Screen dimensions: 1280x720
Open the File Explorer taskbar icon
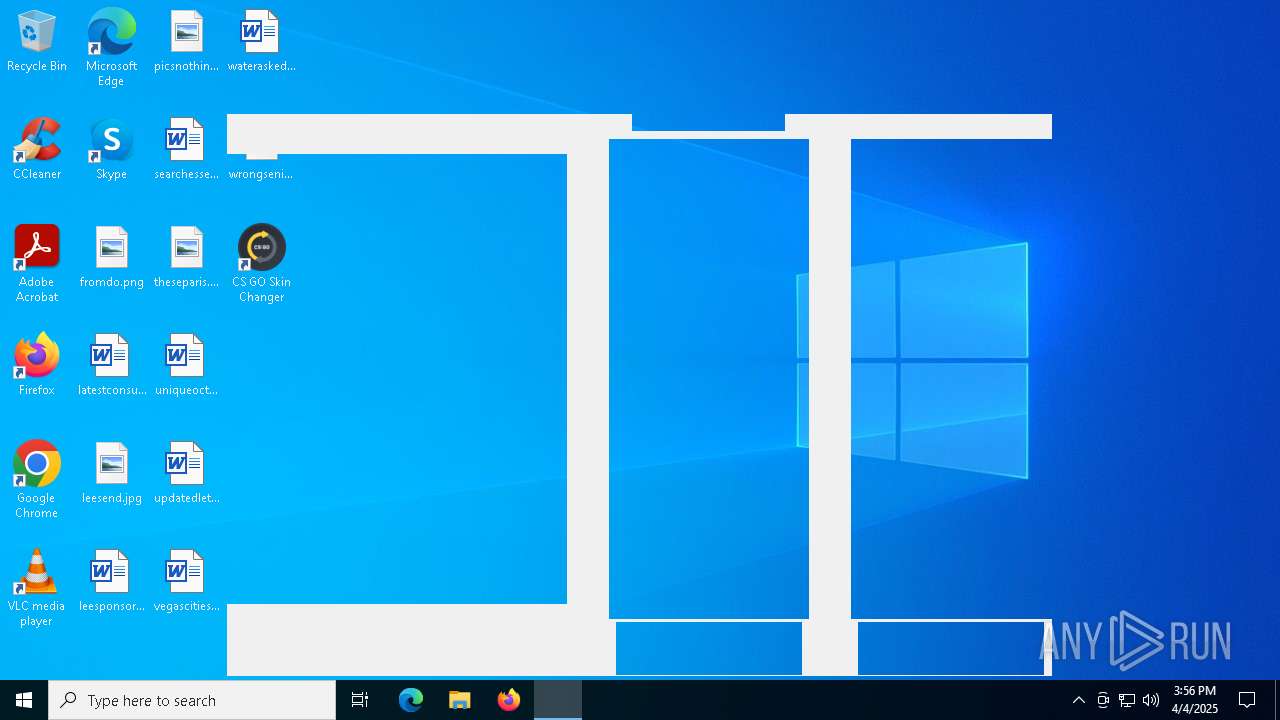(459, 700)
